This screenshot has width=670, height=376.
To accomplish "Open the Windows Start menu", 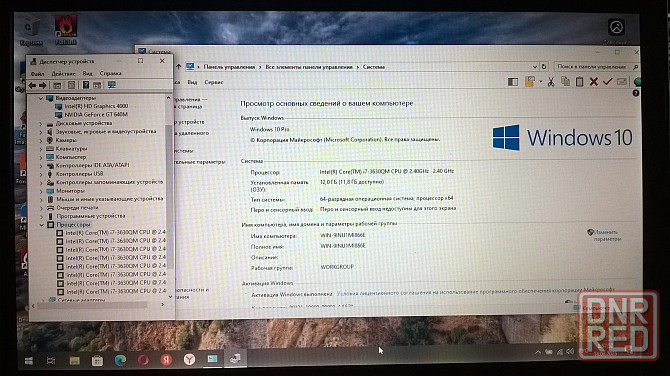I will click(x=29, y=361).
